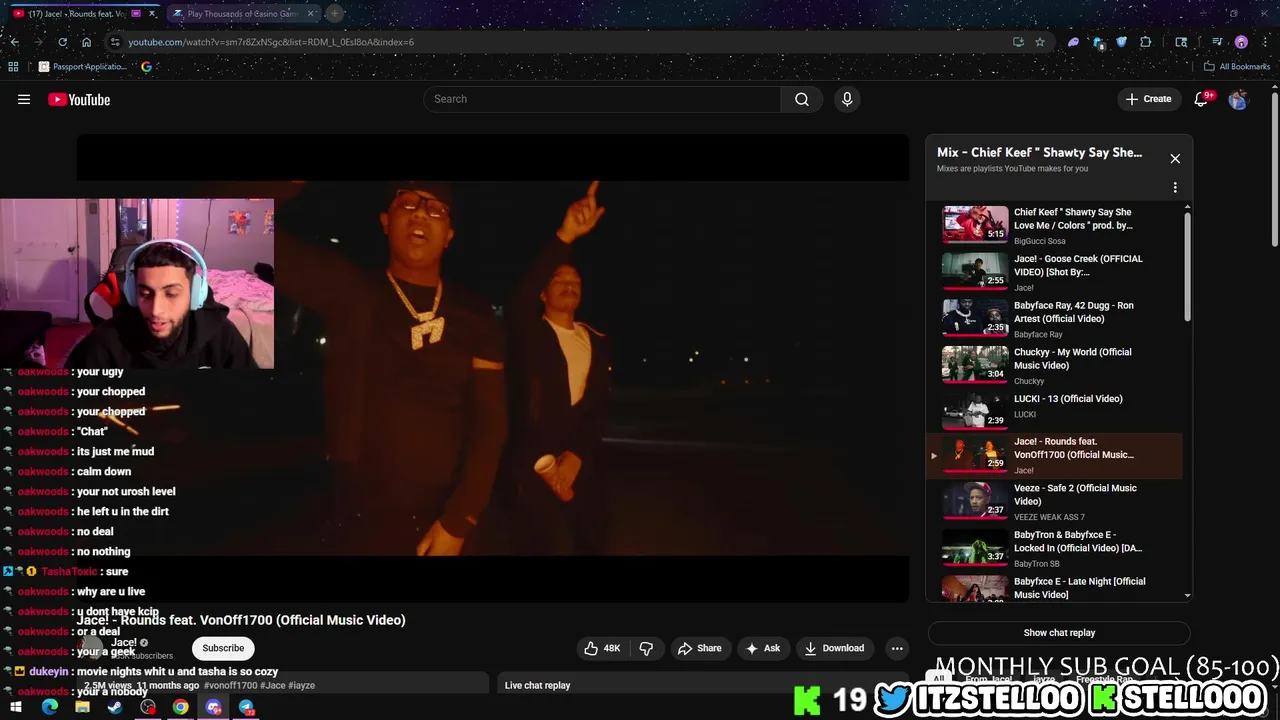Open File Explorer from taskbar
Image resolution: width=1280 pixels, height=720 pixels.
tap(82, 707)
